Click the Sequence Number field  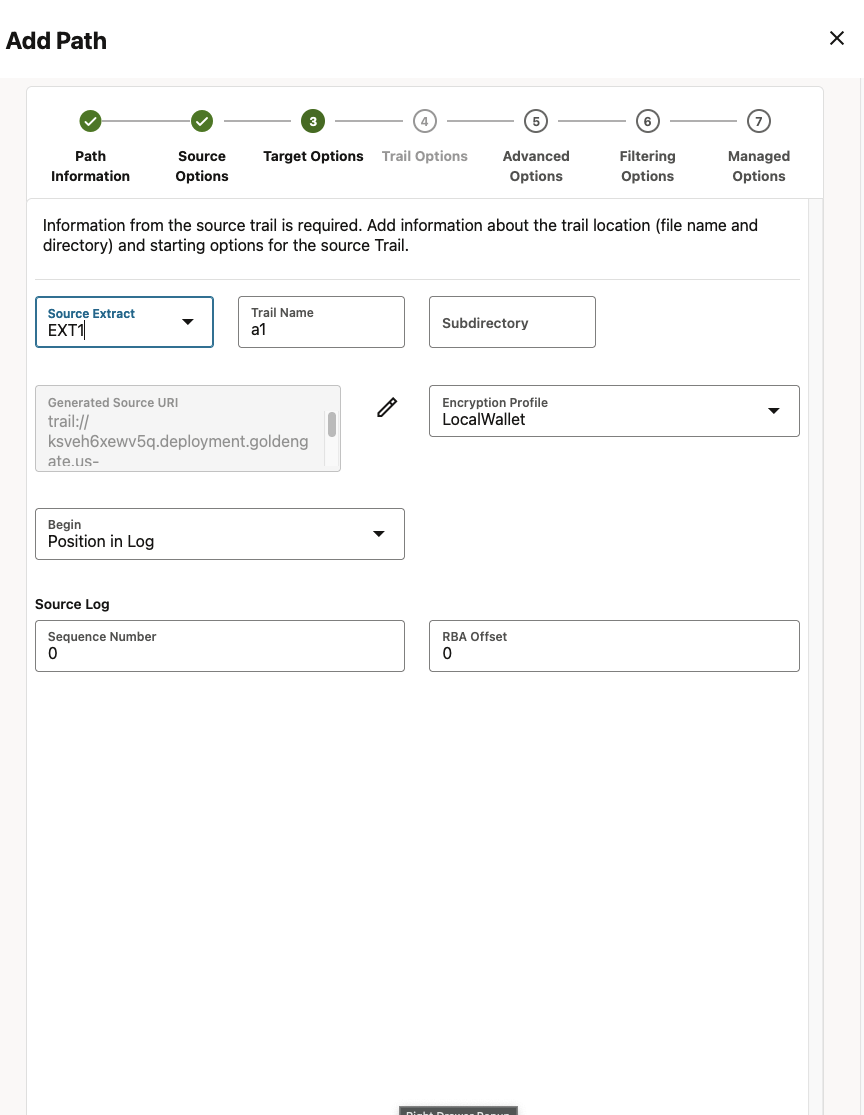219,646
